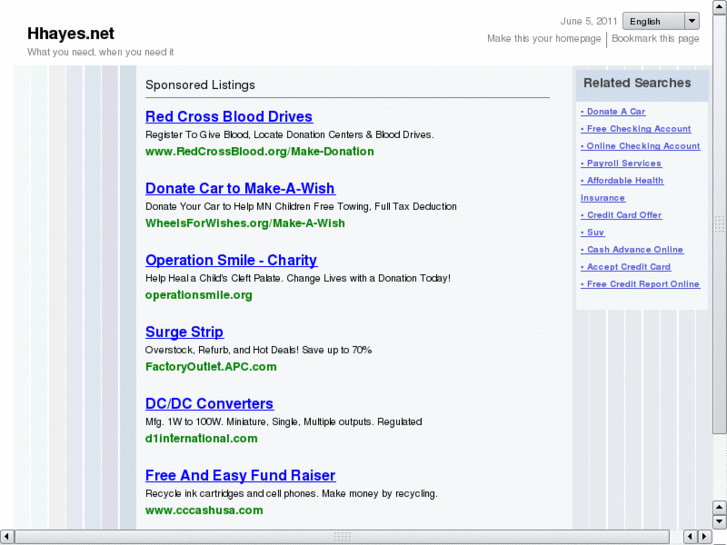727x545 pixels.
Task: Select Online Checking Account related search
Action: point(640,146)
